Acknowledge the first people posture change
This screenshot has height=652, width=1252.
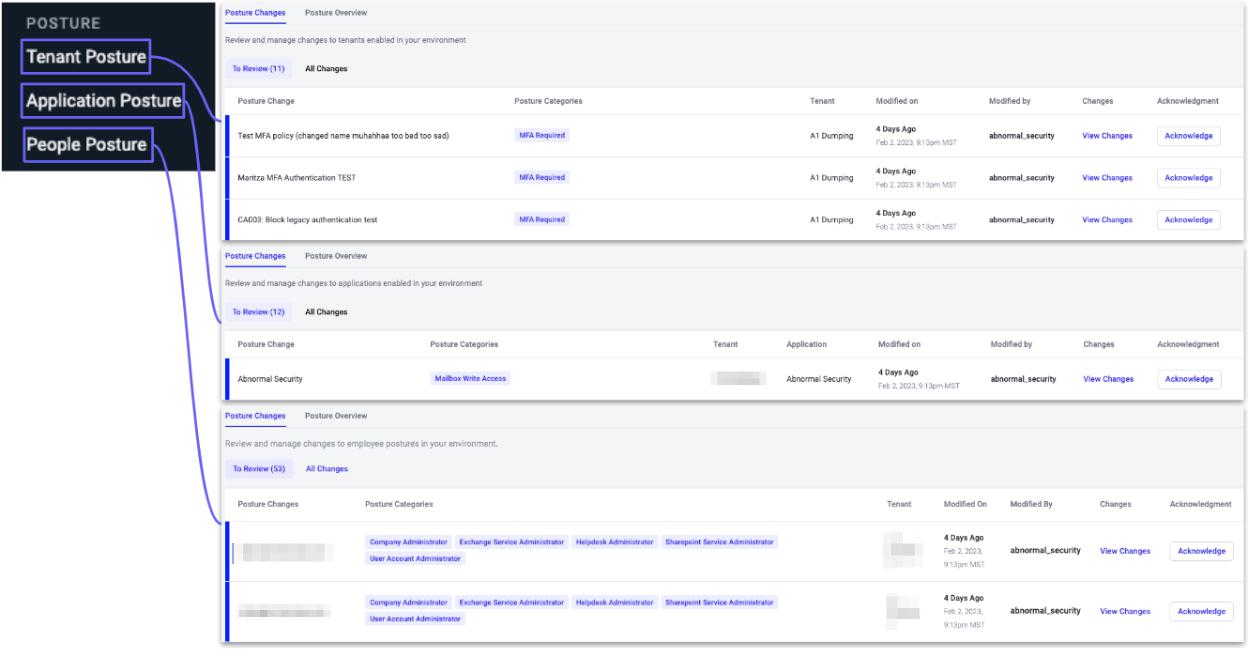click(x=1201, y=551)
